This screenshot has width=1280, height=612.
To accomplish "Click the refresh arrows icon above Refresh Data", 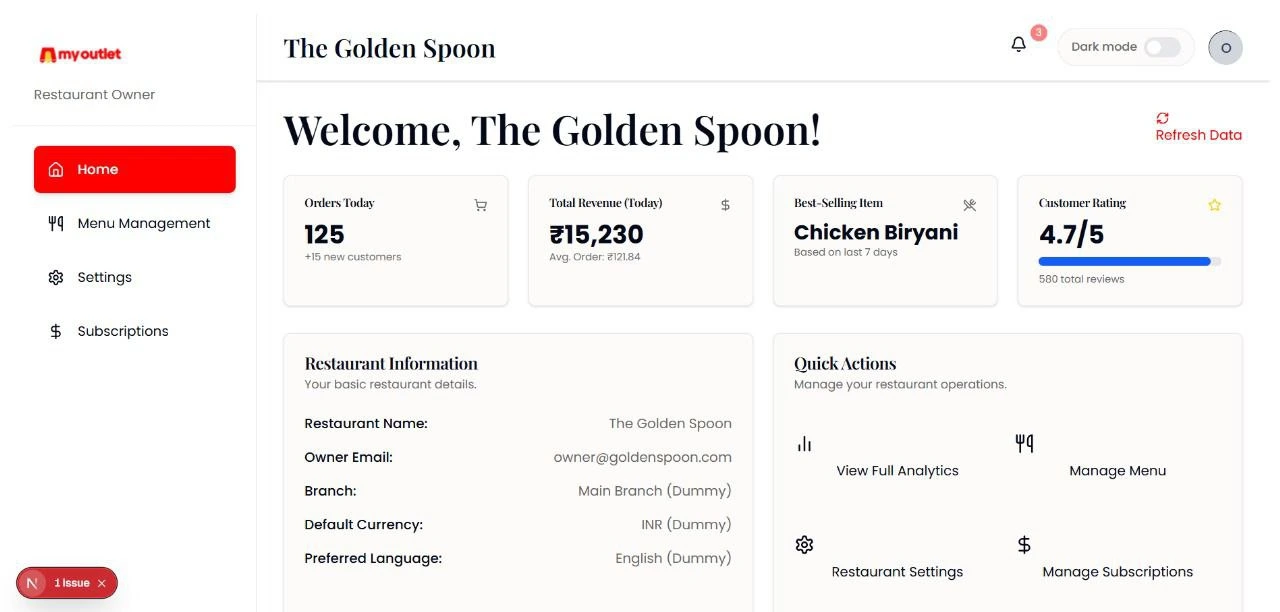I will pyautogui.click(x=1162, y=118).
